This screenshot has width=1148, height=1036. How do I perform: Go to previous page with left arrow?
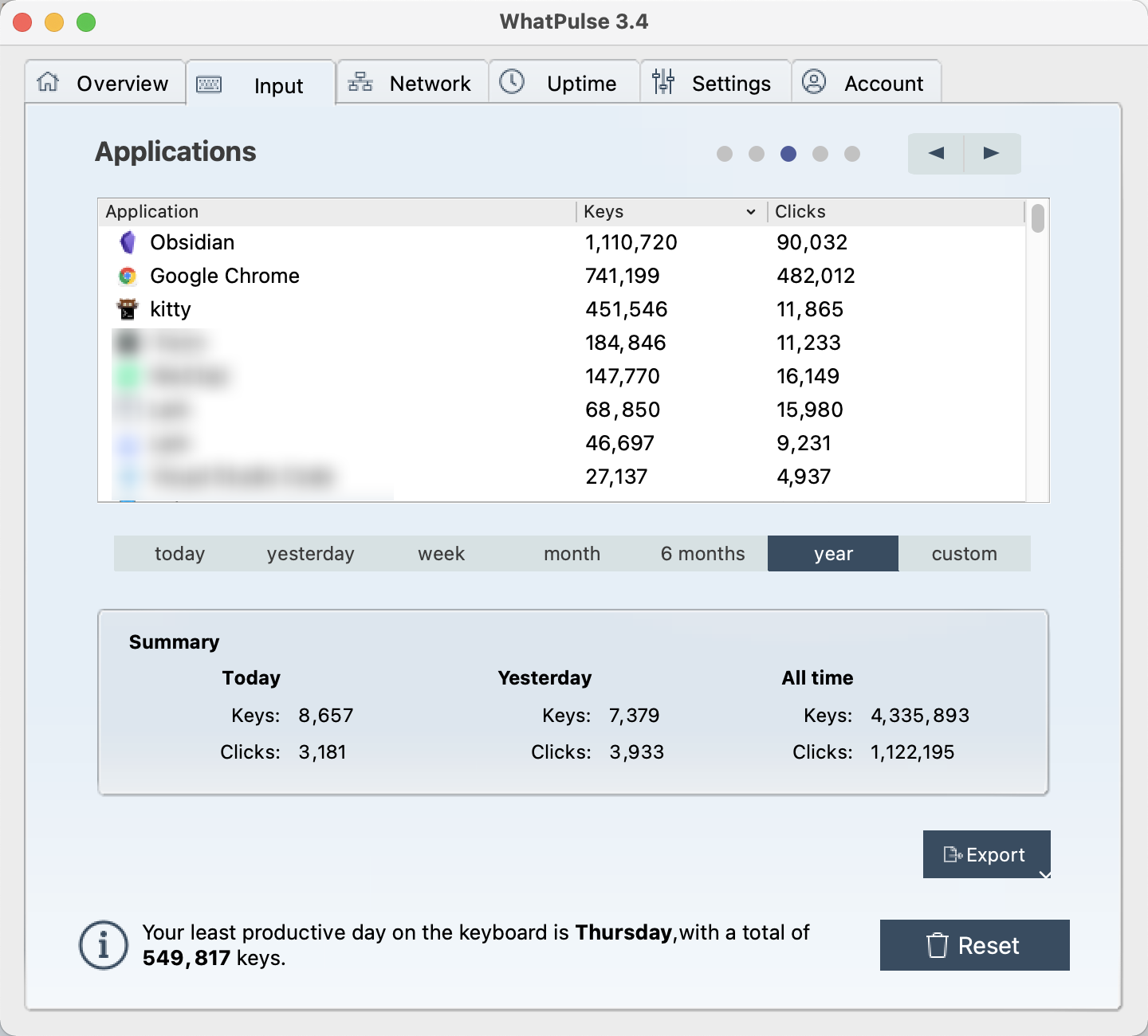point(937,154)
